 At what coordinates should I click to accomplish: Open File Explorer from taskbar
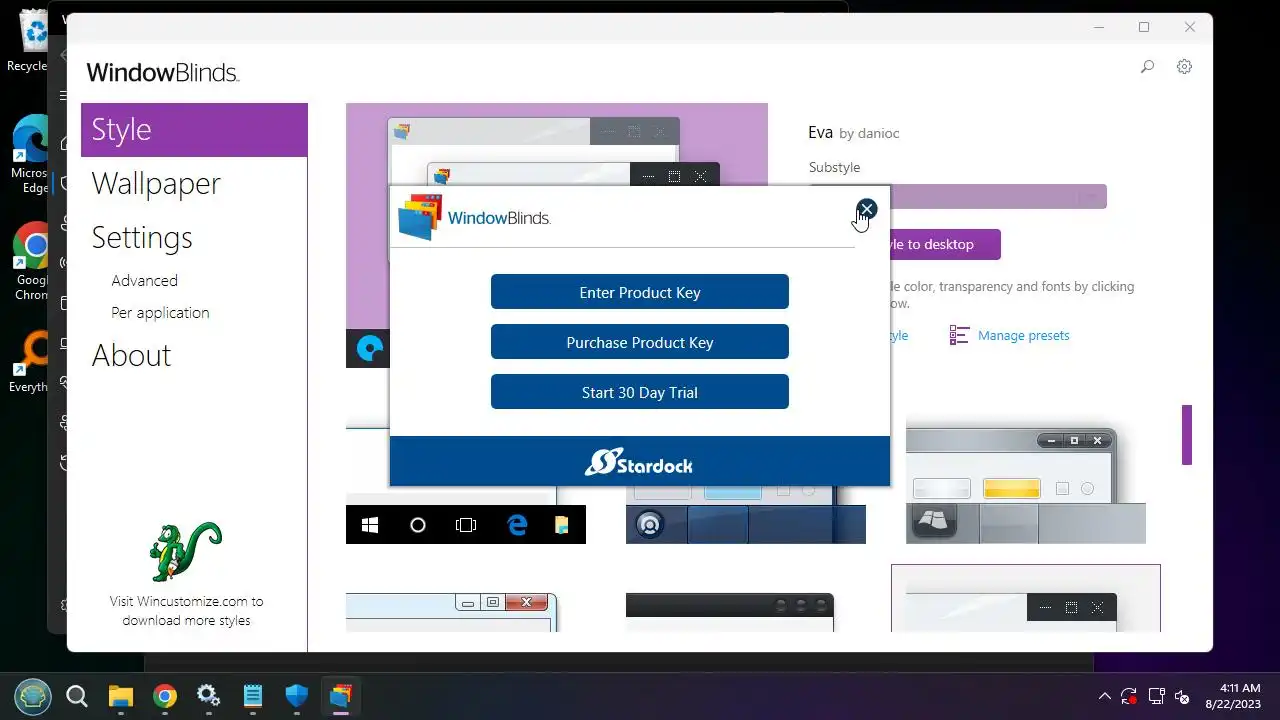point(121,696)
